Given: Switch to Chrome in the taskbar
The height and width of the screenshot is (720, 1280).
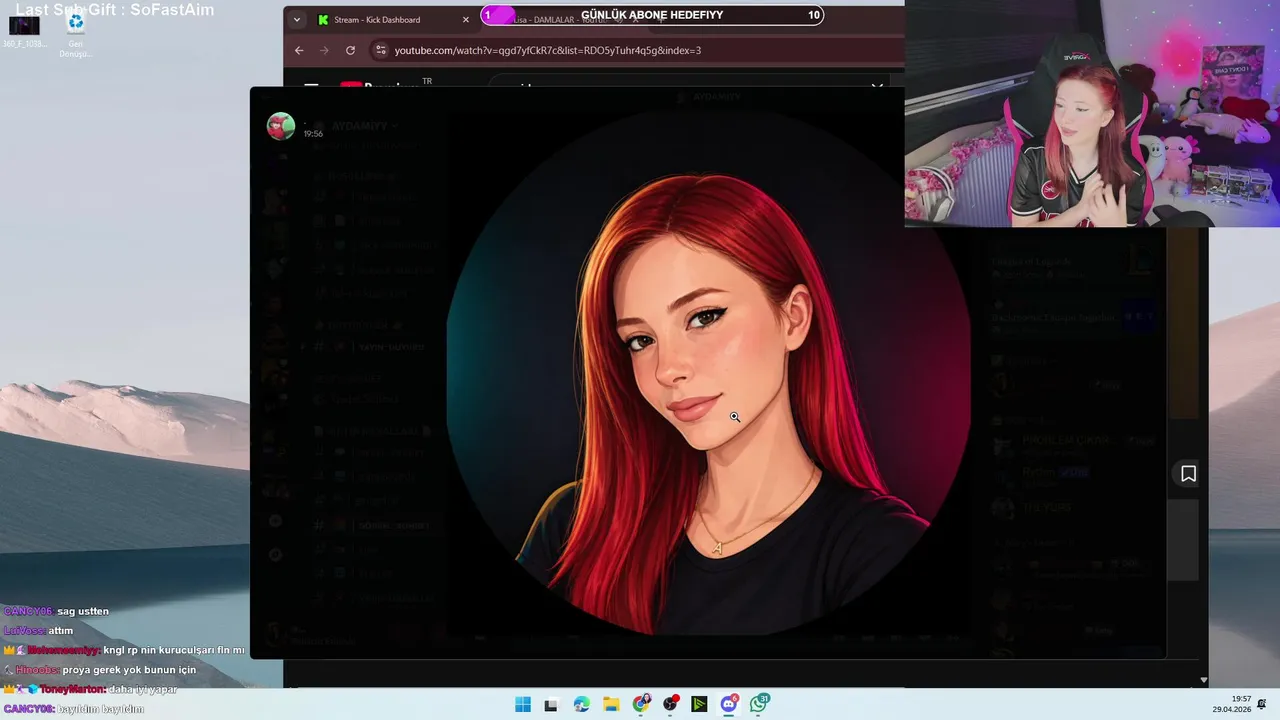Looking at the screenshot, I should coord(641,704).
